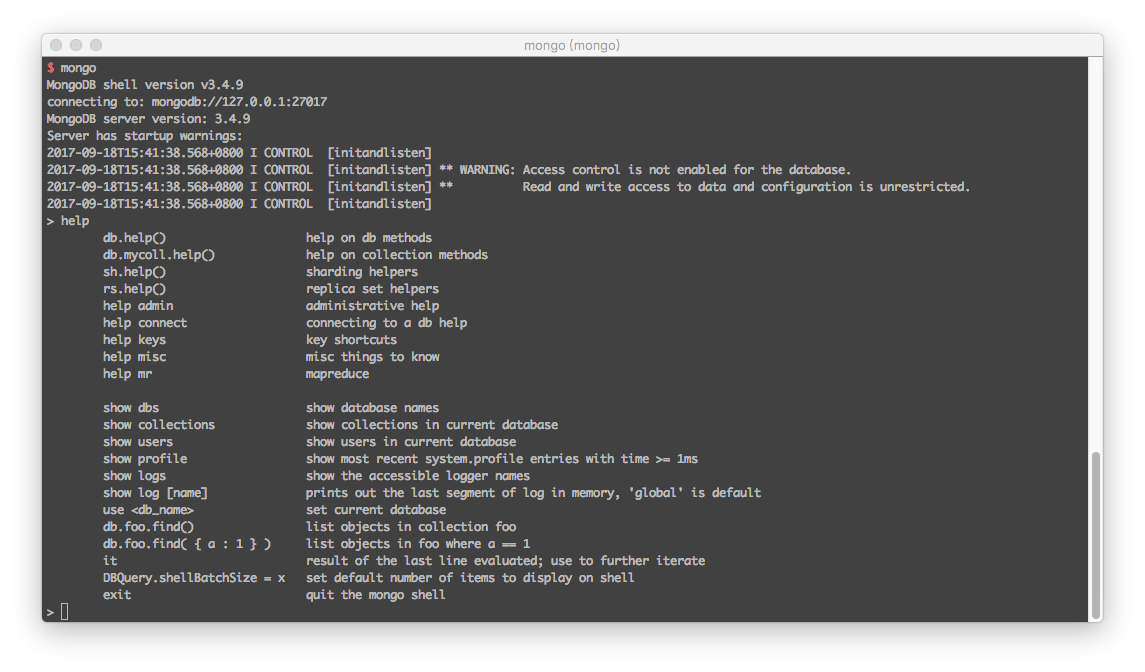The width and height of the screenshot is (1145, 672).
Task: Click 'show log [name]' command text
Action: point(156,492)
